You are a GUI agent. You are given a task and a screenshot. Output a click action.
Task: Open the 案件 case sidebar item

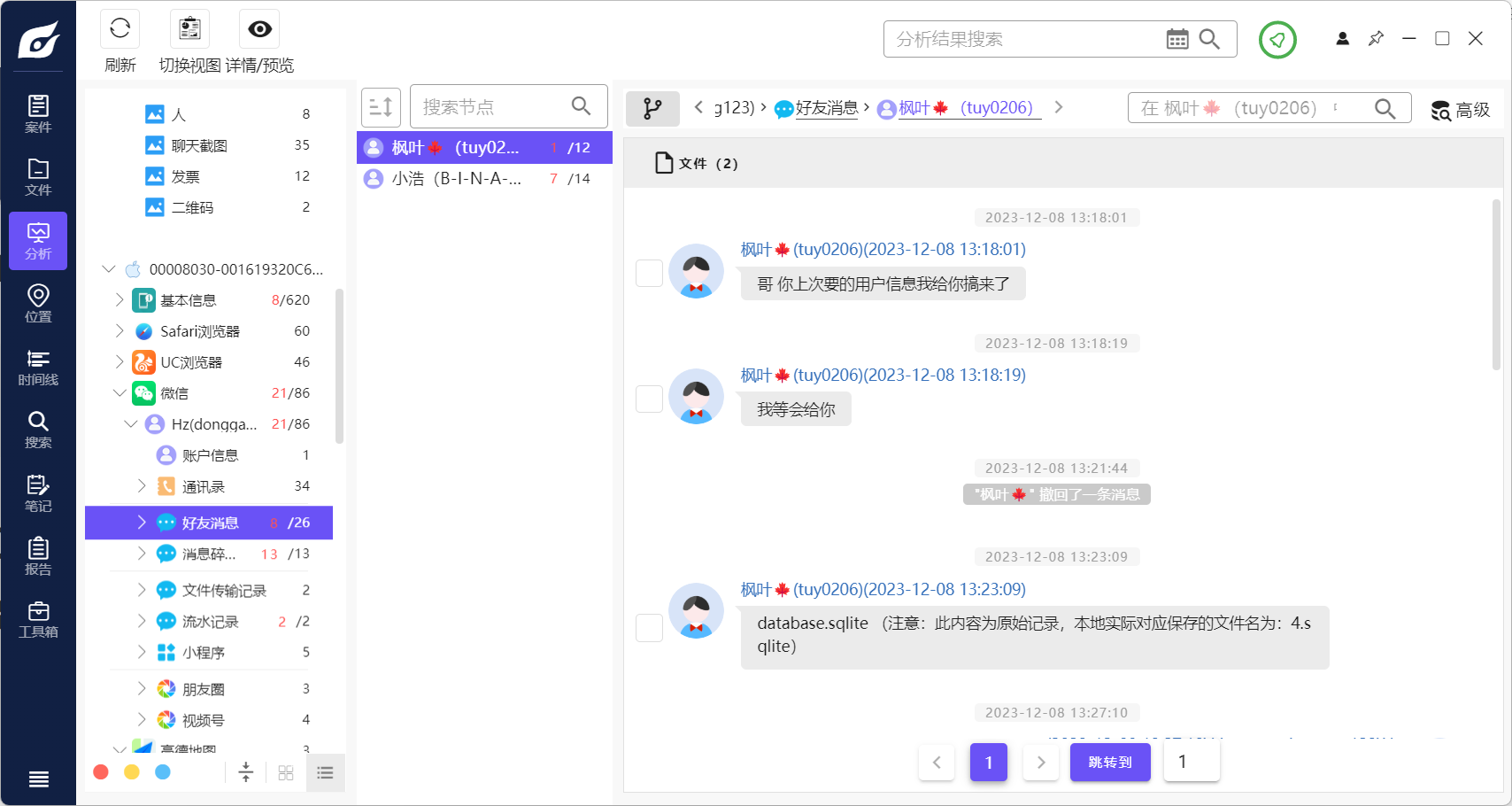(38, 114)
